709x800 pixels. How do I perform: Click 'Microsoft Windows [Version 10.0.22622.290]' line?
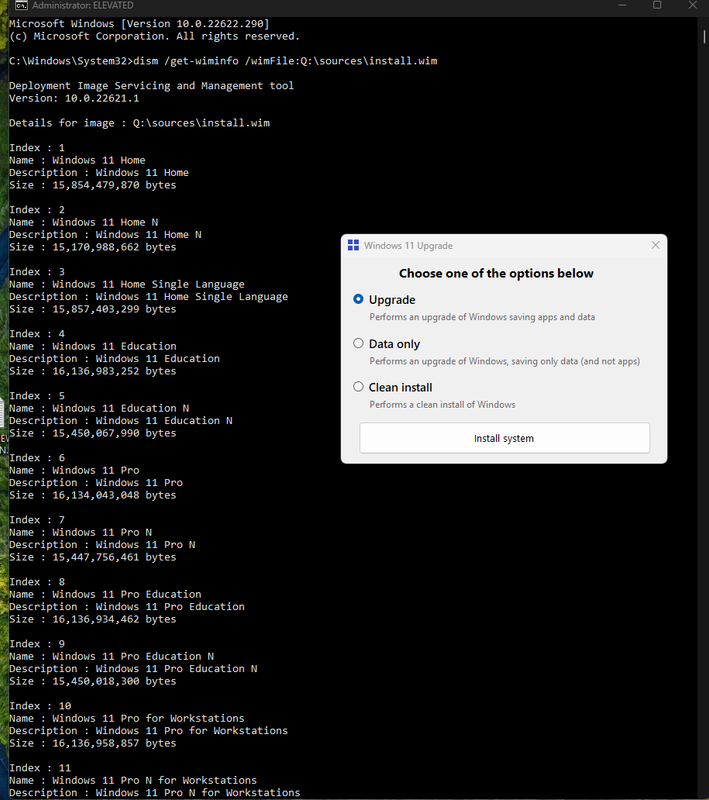139,23
